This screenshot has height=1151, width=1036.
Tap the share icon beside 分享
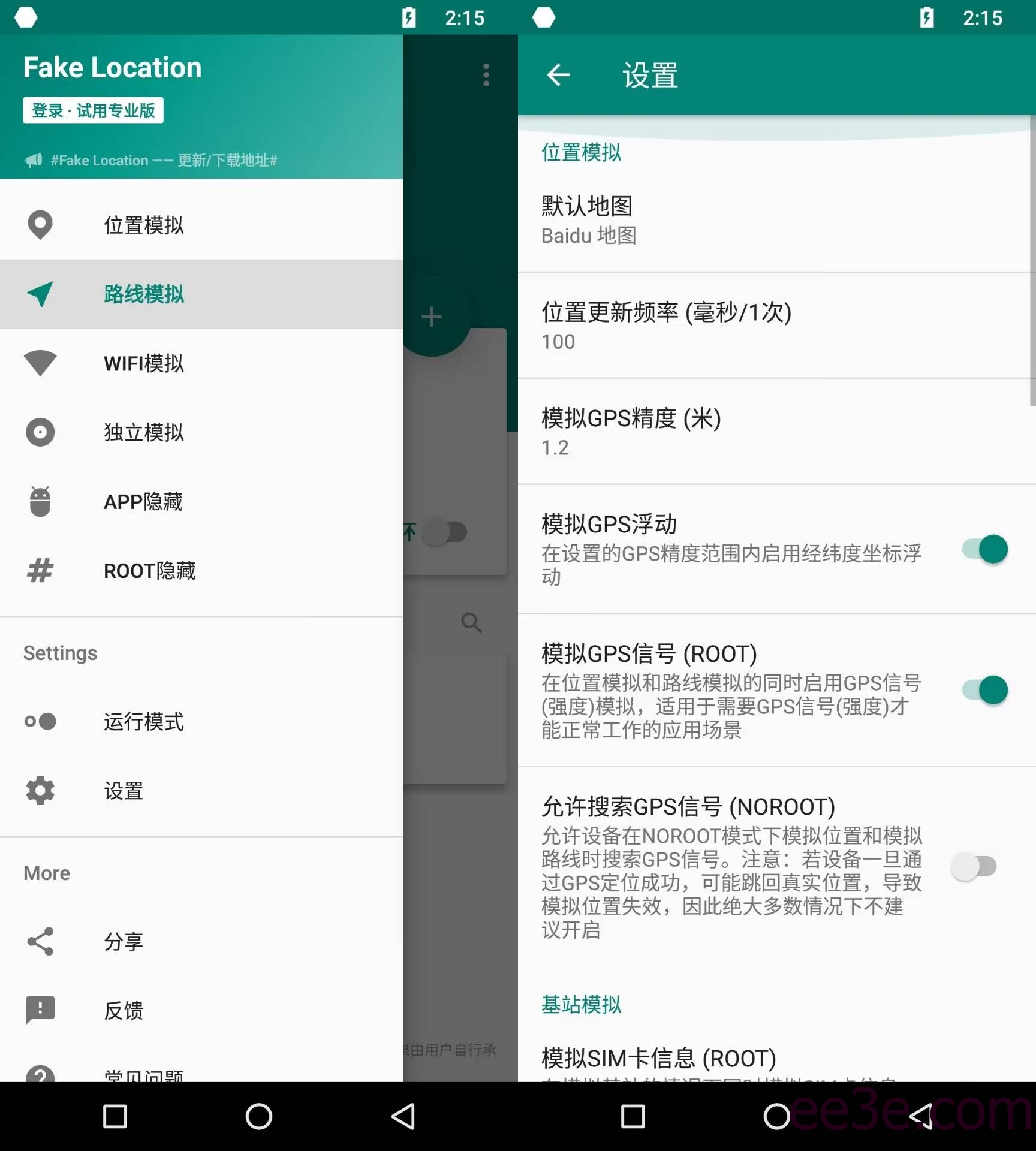coord(40,941)
